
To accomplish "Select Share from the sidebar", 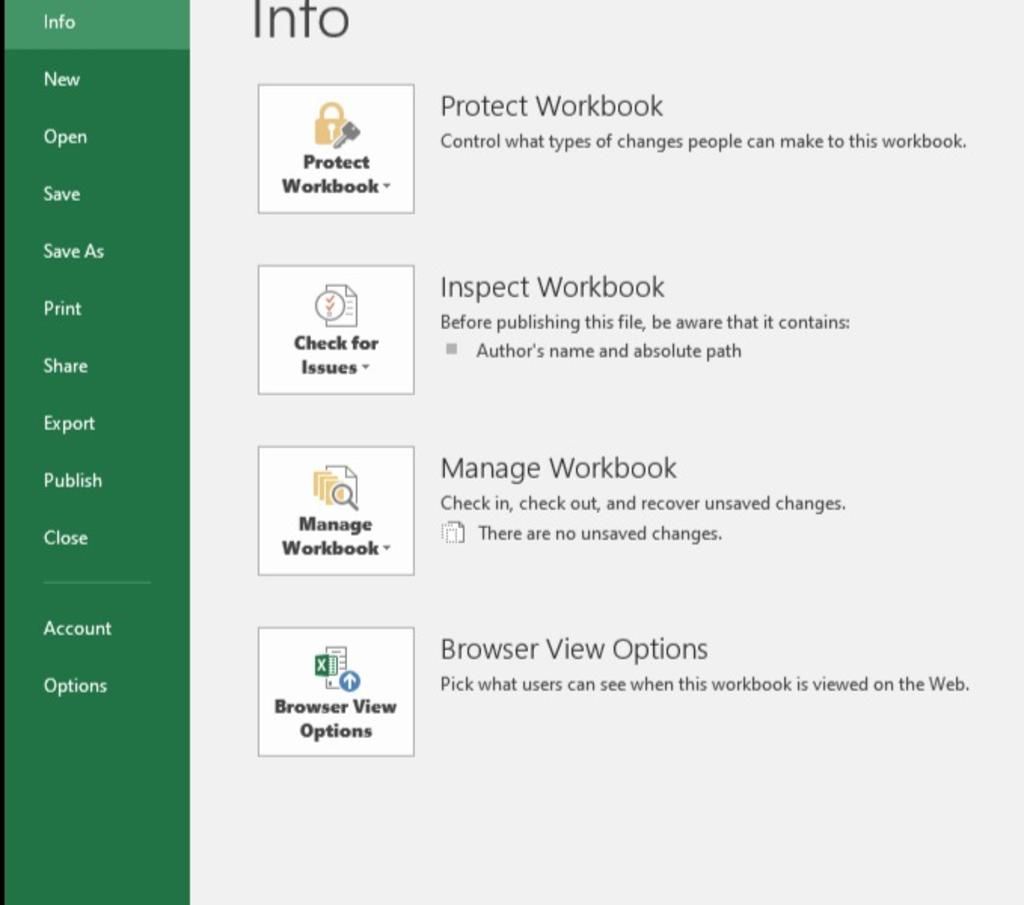I will pyautogui.click(x=65, y=366).
